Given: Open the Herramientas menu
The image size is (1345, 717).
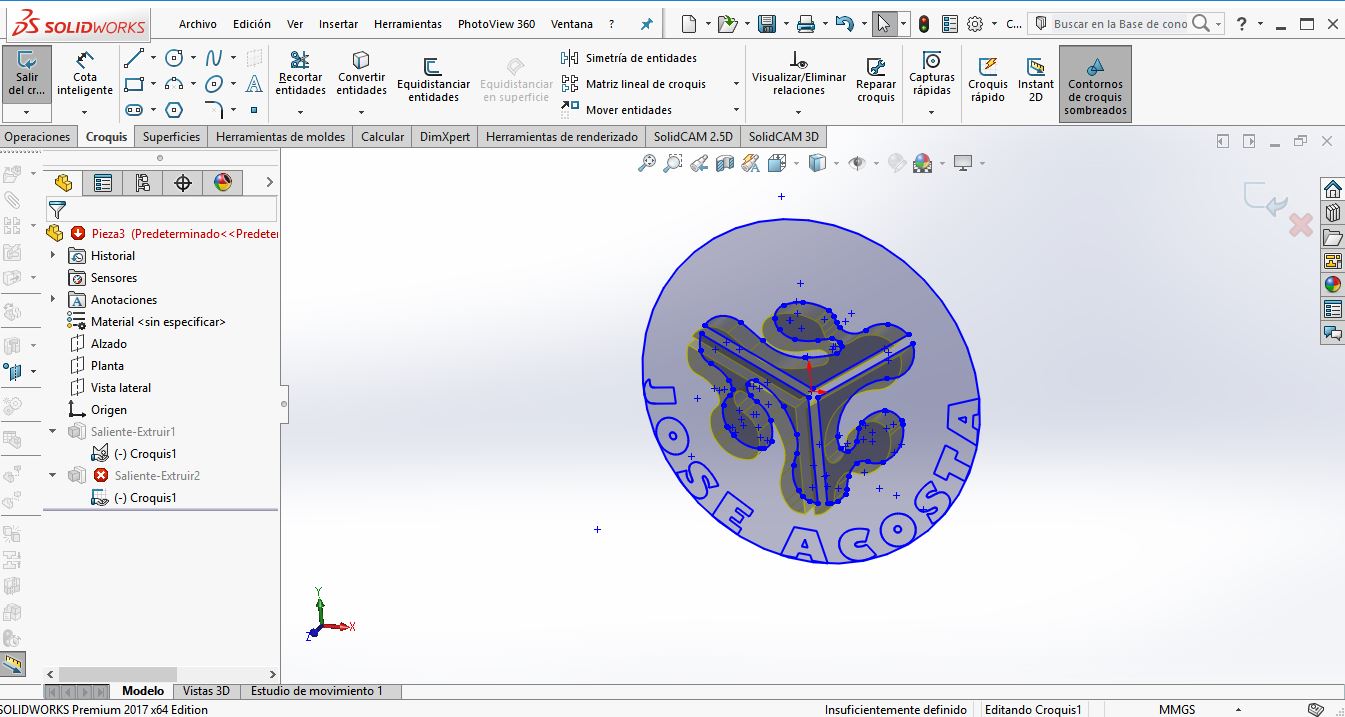Looking at the screenshot, I should [408, 24].
